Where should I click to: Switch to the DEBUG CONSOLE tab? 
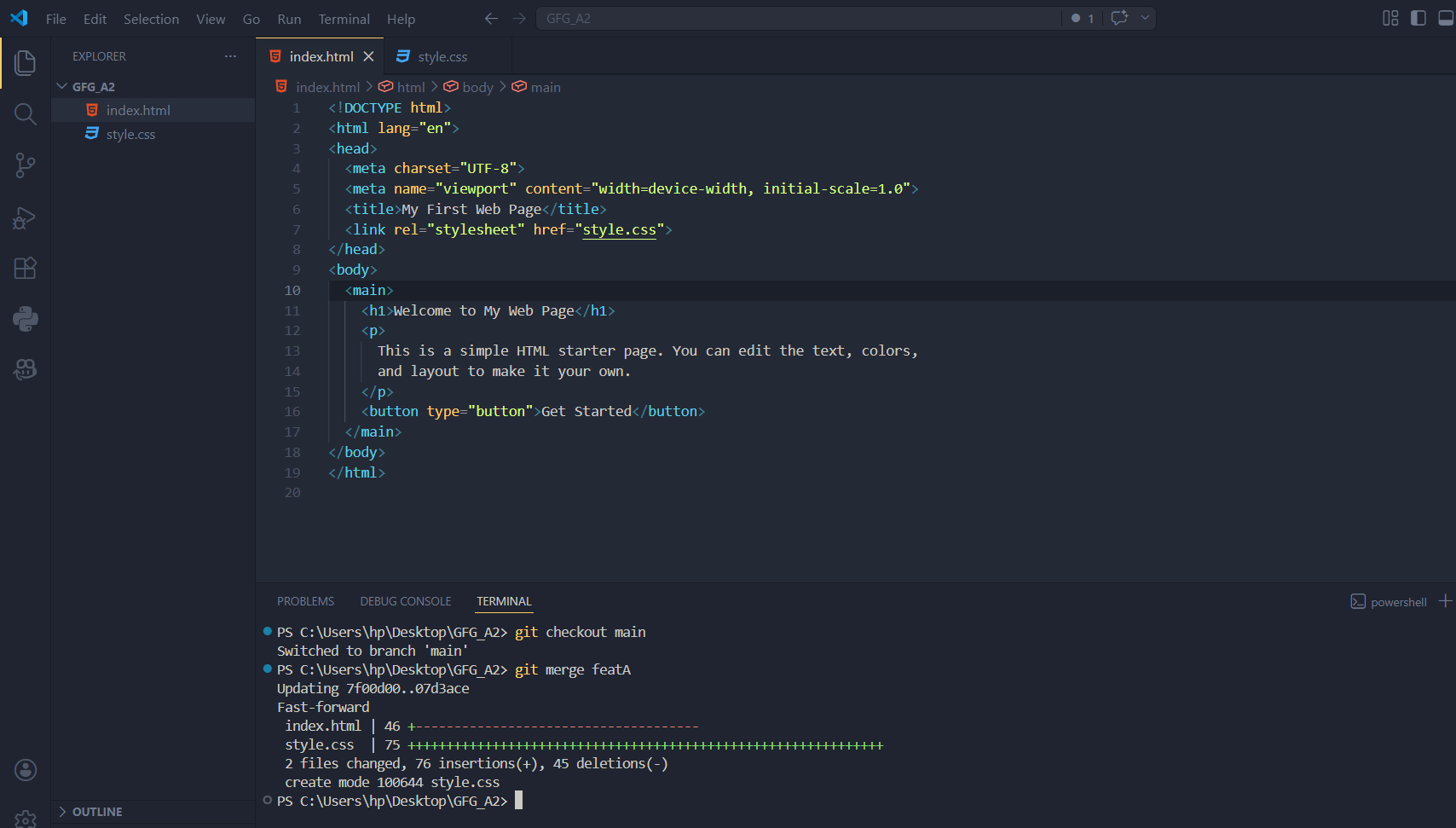pos(405,601)
